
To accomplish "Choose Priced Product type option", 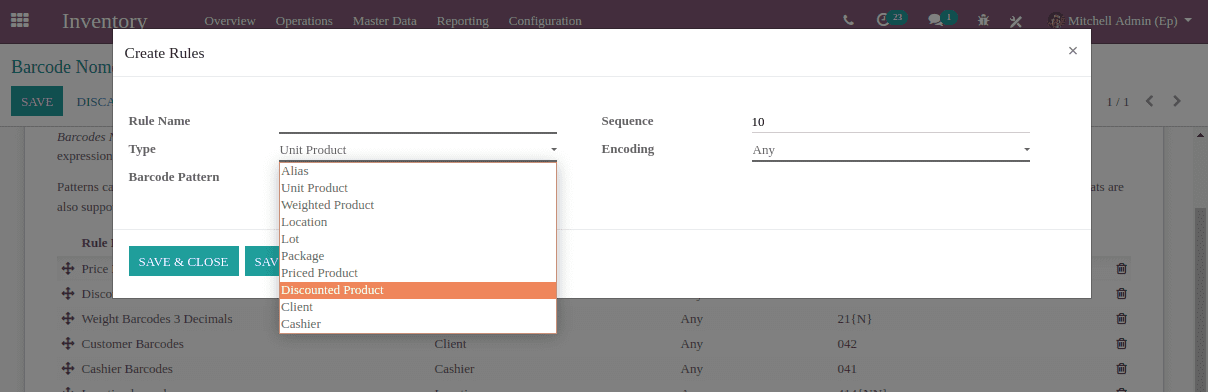I will 418,273.
